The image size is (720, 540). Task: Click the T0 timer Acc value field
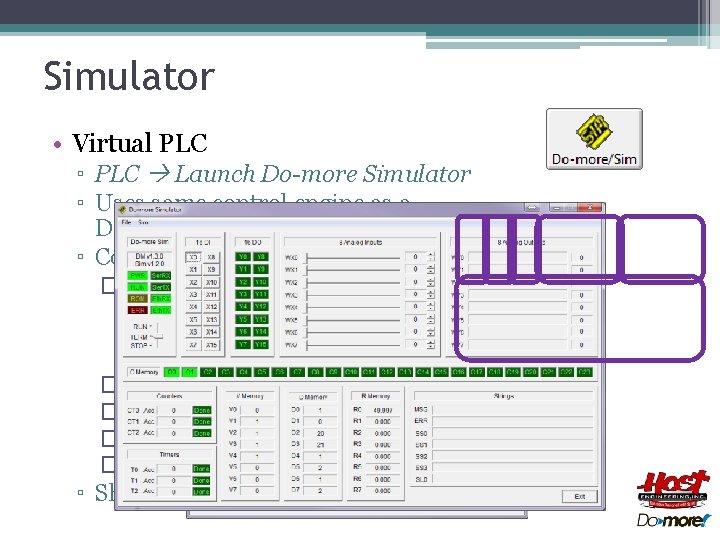click(174, 469)
